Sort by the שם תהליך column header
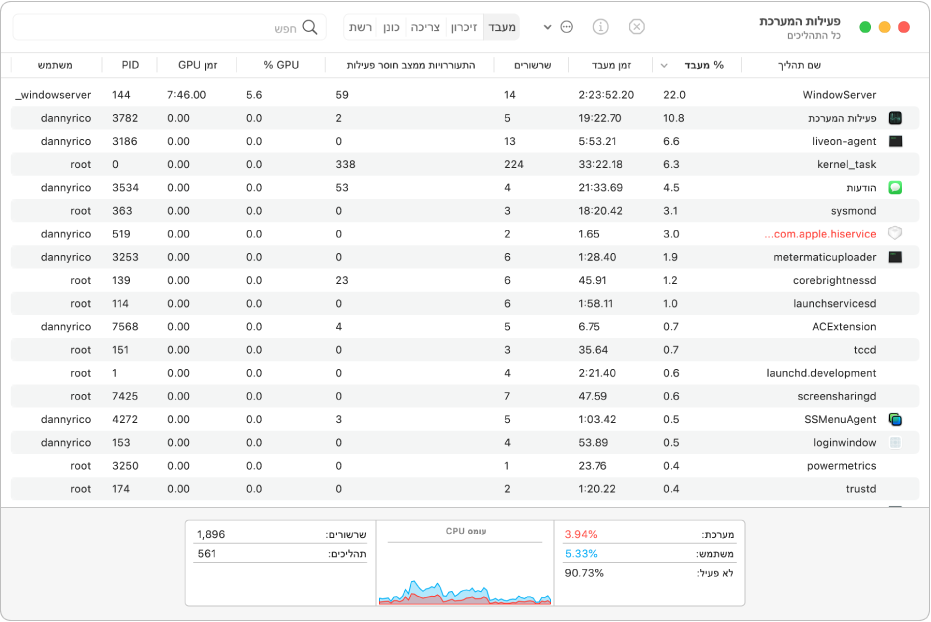 pyautogui.click(x=799, y=65)
